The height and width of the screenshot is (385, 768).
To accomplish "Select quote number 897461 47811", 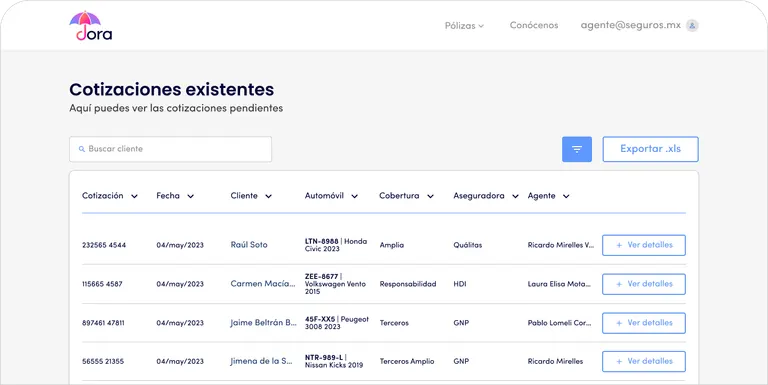I will tap(103, 323).
